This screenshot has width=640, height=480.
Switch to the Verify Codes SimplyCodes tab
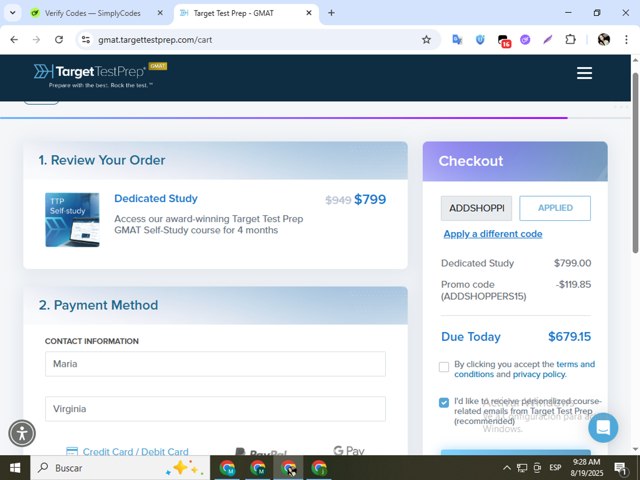(x=93, y=13)
